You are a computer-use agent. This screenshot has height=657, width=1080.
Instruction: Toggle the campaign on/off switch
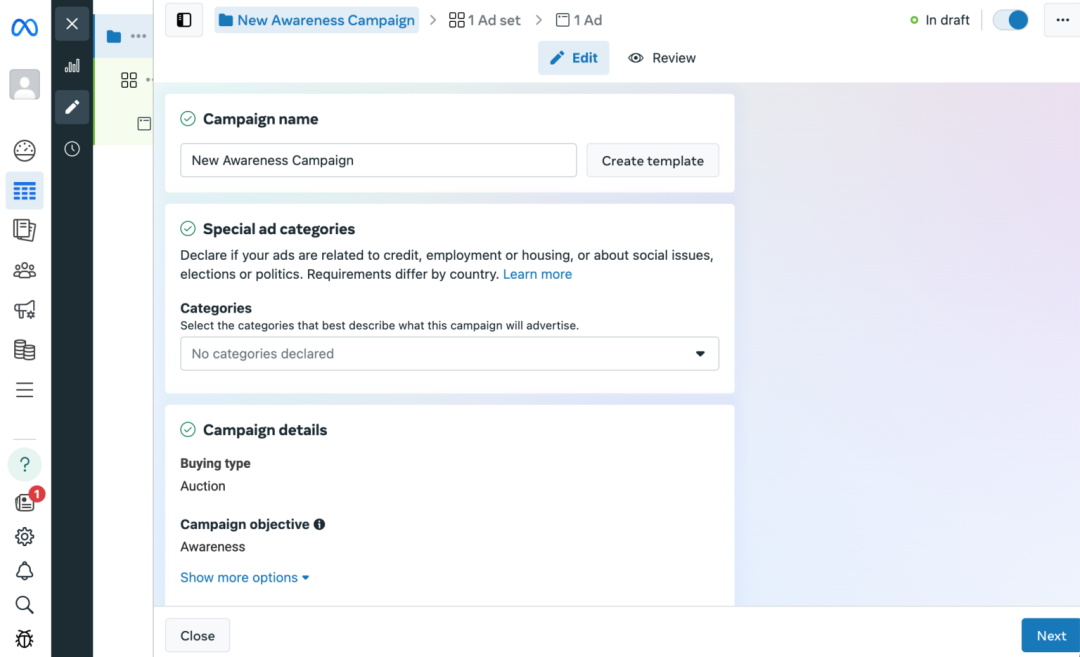pyautogui.click(x=1010, y=20)
